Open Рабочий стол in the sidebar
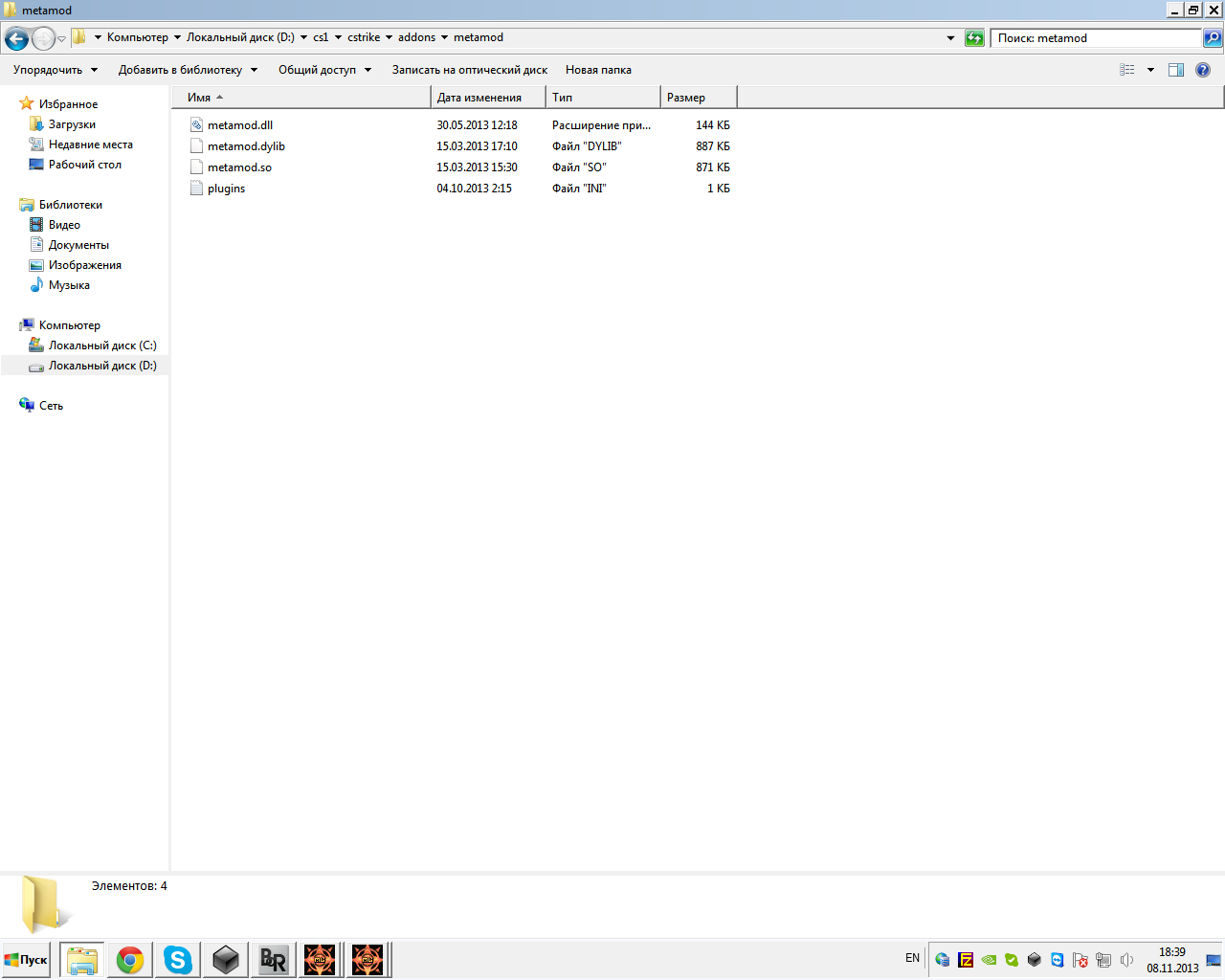Image resolution: width=1225 pixels, height=980 pixels. [85, 165]
